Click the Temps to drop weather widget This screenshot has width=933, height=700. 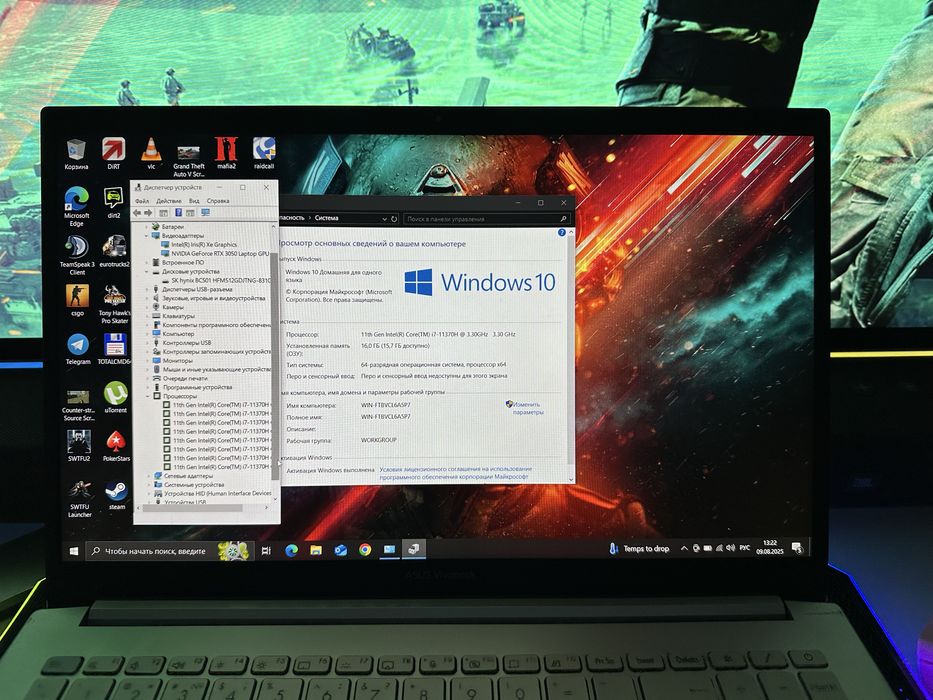pos(639,549)
